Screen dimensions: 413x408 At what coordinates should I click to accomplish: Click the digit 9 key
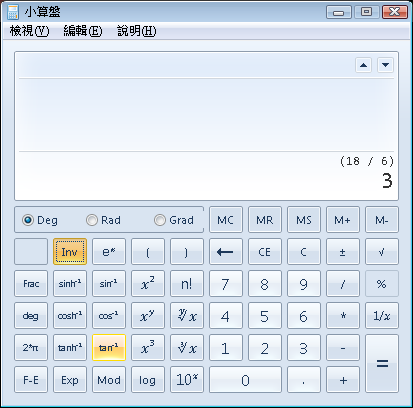tap(304, 284)
